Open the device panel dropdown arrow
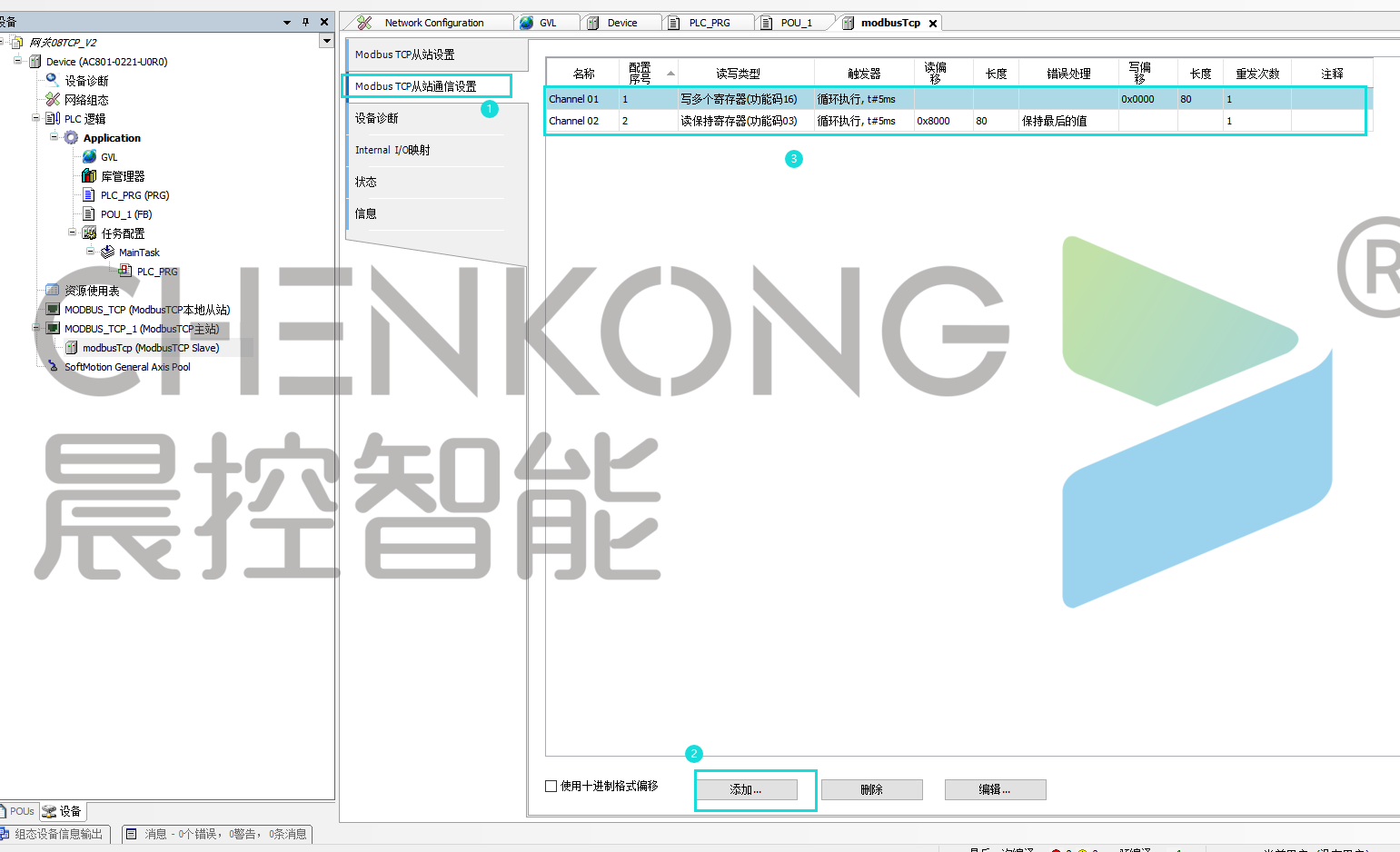1400x852 pixels. pyautogui.click(x=287, y=22)
